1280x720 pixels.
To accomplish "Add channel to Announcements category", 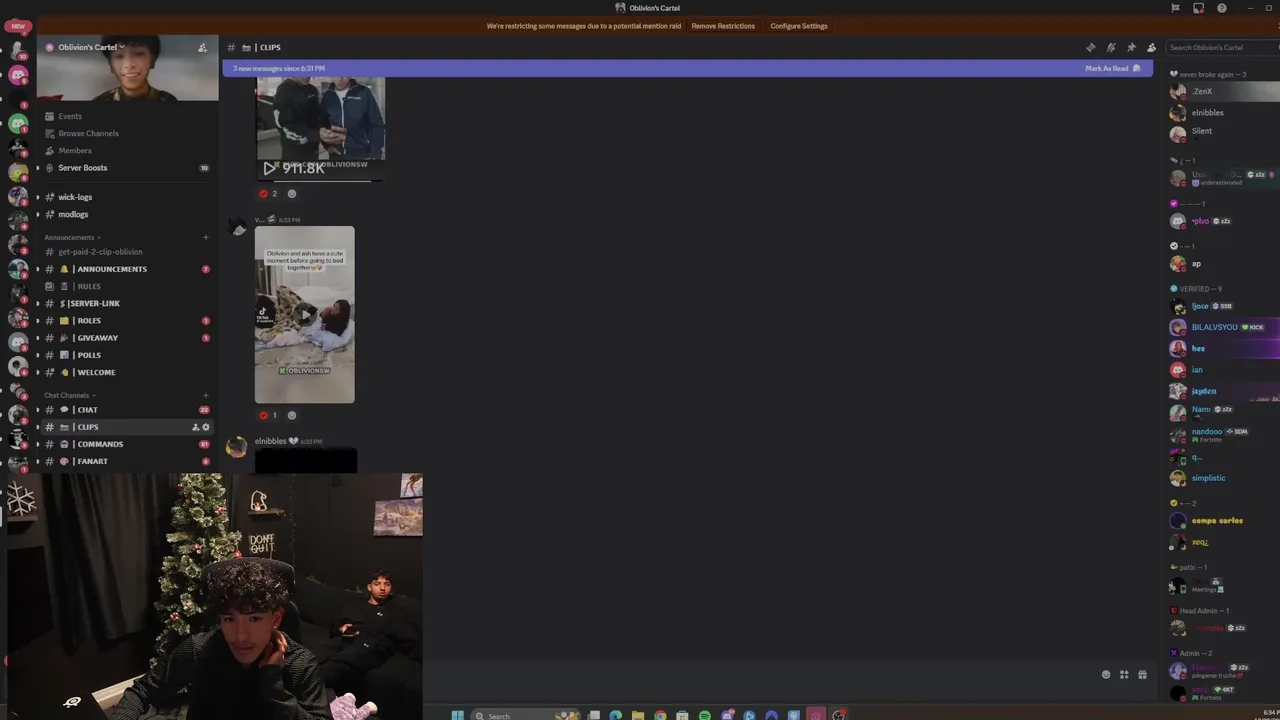I will coord(206,237).
